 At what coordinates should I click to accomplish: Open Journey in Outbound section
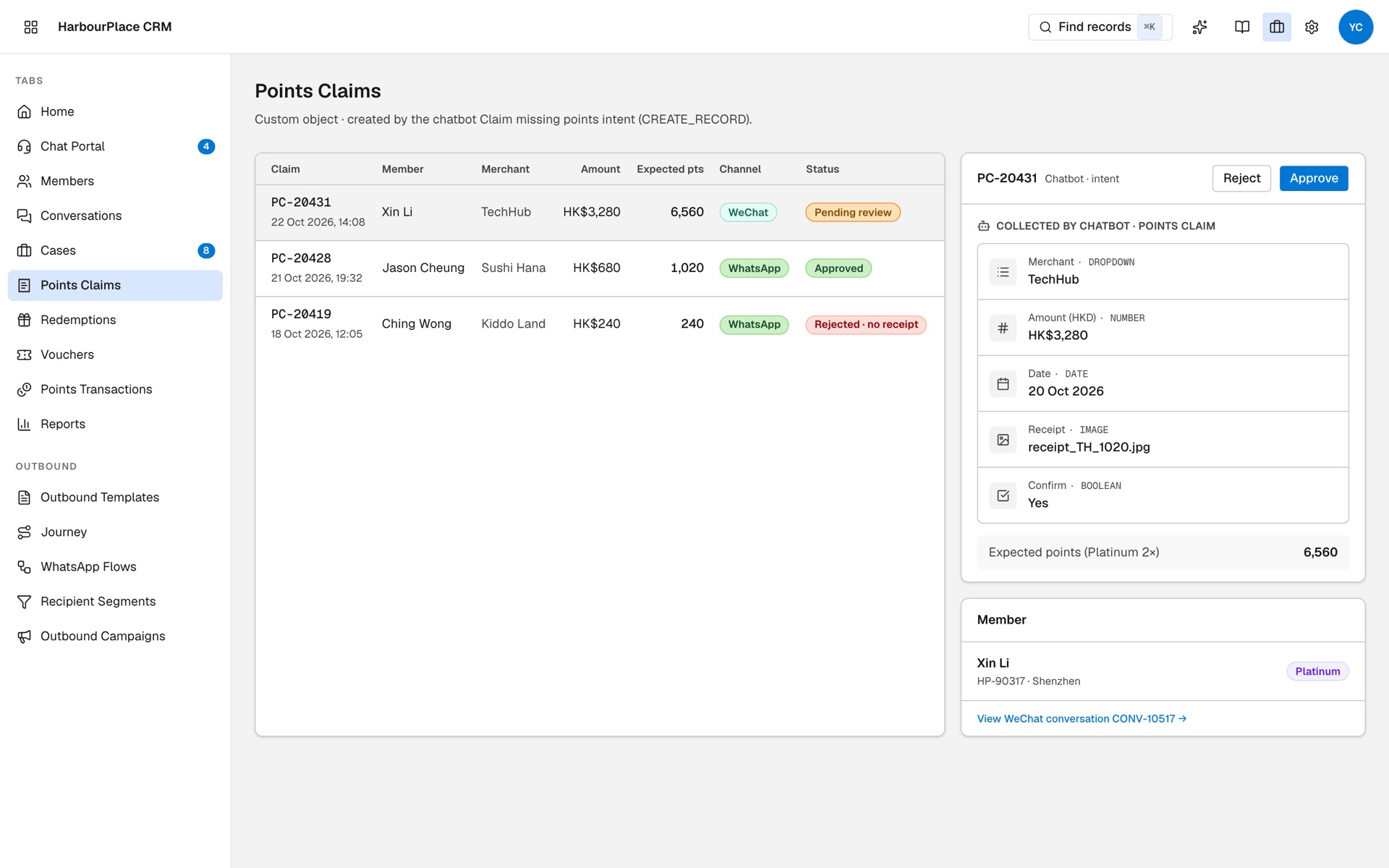[115, 532]
